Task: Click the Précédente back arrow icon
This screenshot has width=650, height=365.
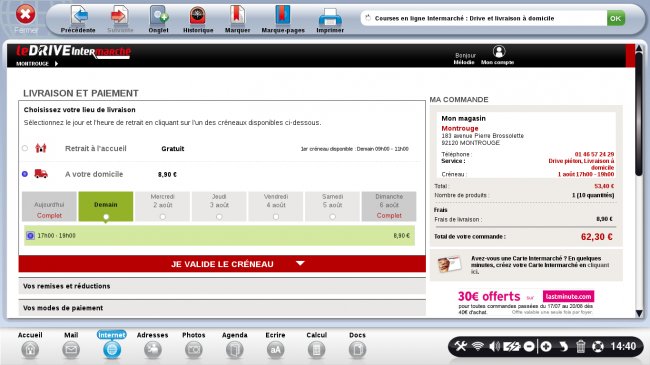Action: (x=78, y=16)
